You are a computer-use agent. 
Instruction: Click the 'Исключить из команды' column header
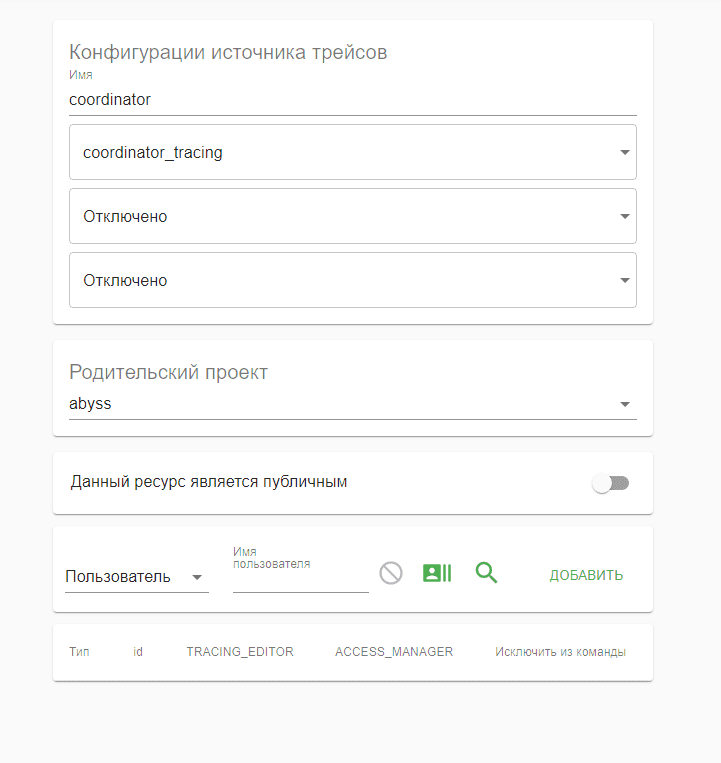point(560,652)
